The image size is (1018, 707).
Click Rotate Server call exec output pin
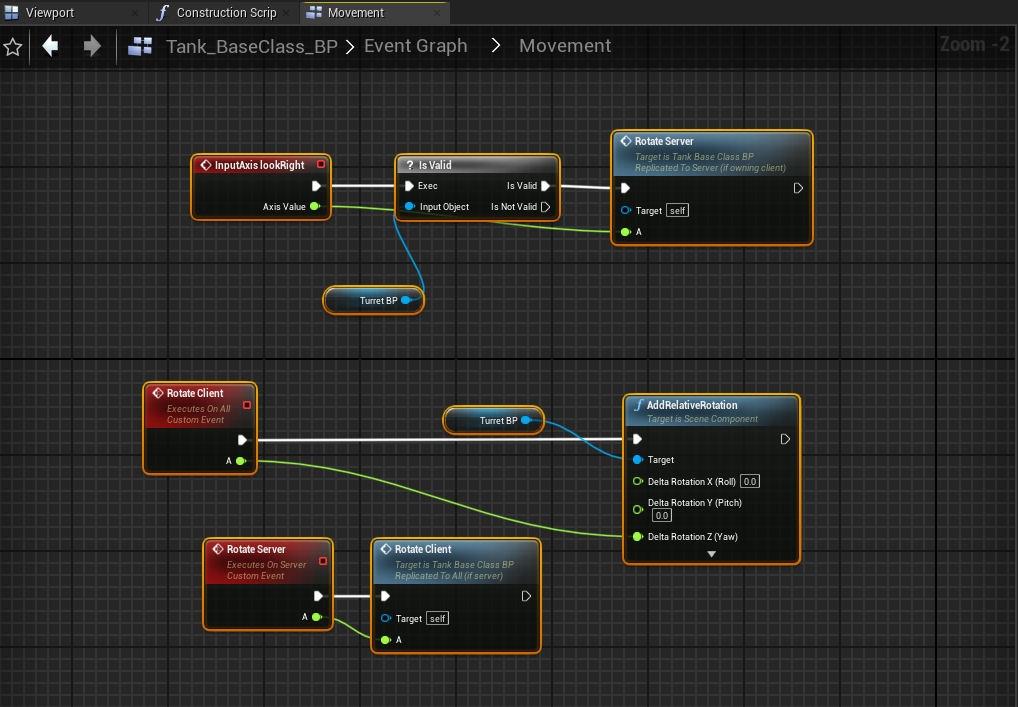[x=798, y=188]
